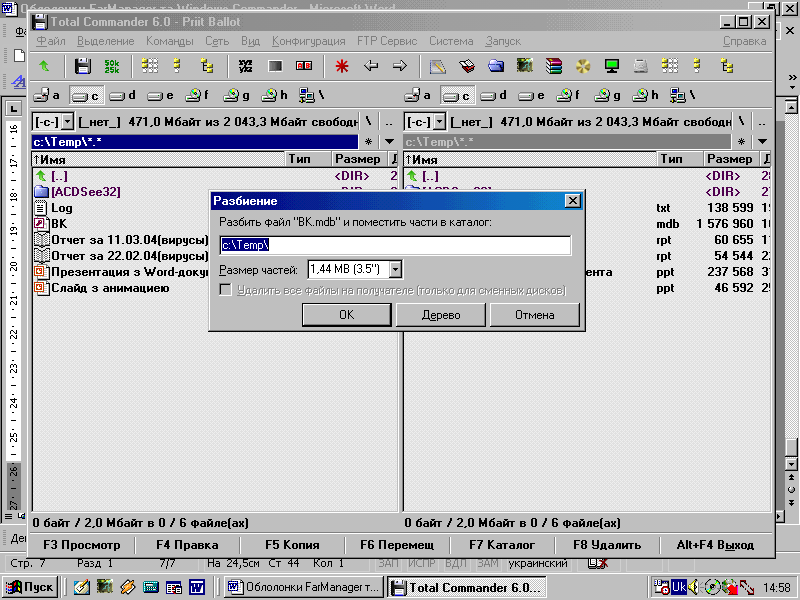Go back with the left arrow icon

point(371,66)
